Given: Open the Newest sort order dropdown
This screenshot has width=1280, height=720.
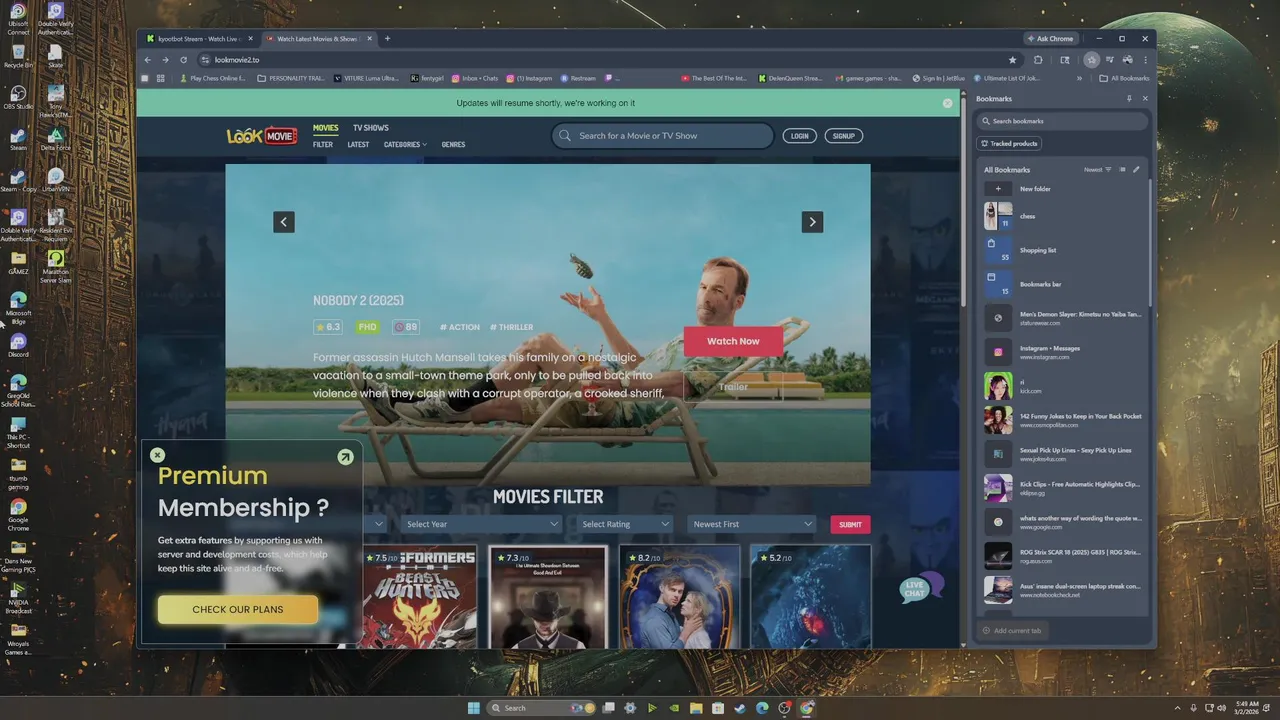Looking at the screenshot, I should [x=1097, y=170].
